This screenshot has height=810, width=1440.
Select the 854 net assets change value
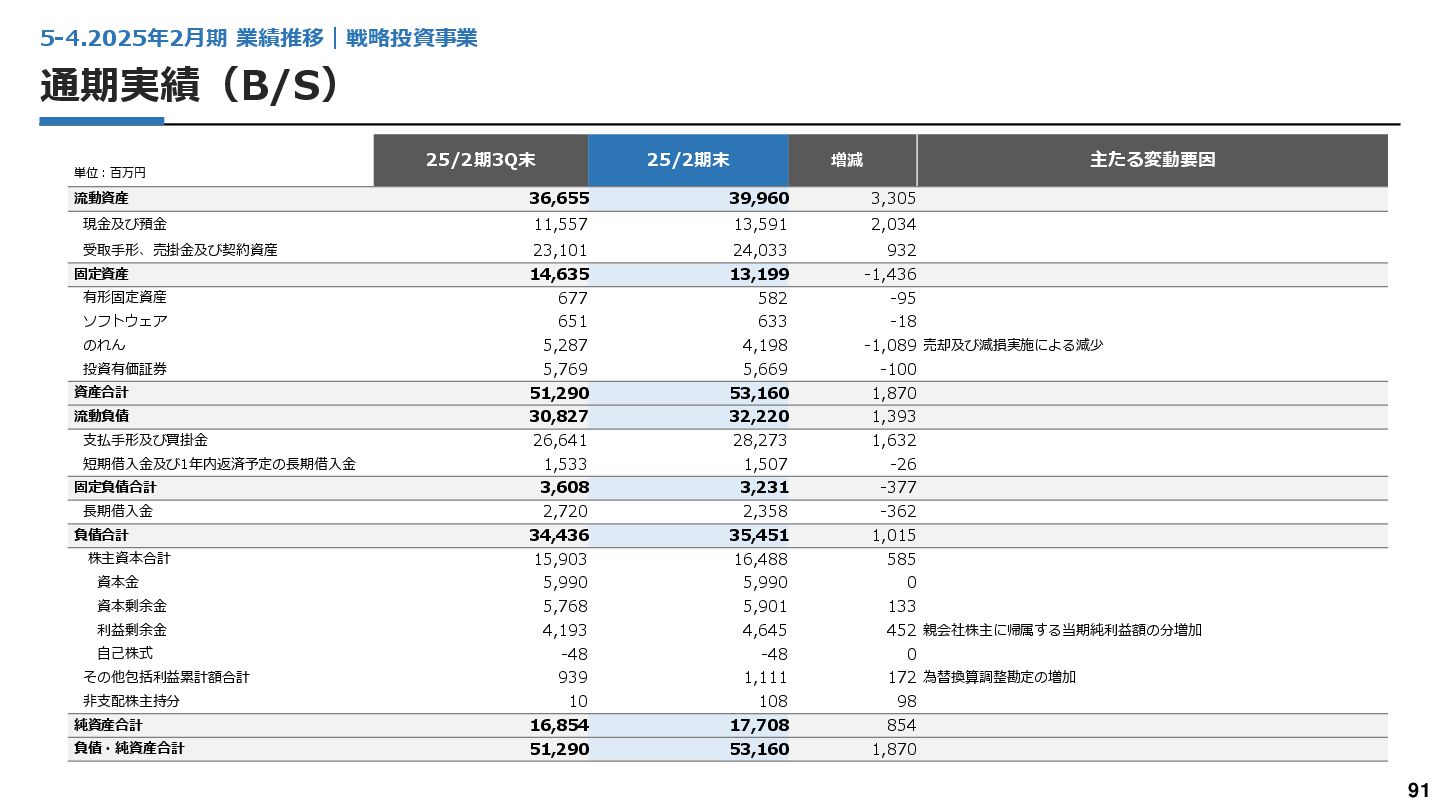tap(901, 725)
